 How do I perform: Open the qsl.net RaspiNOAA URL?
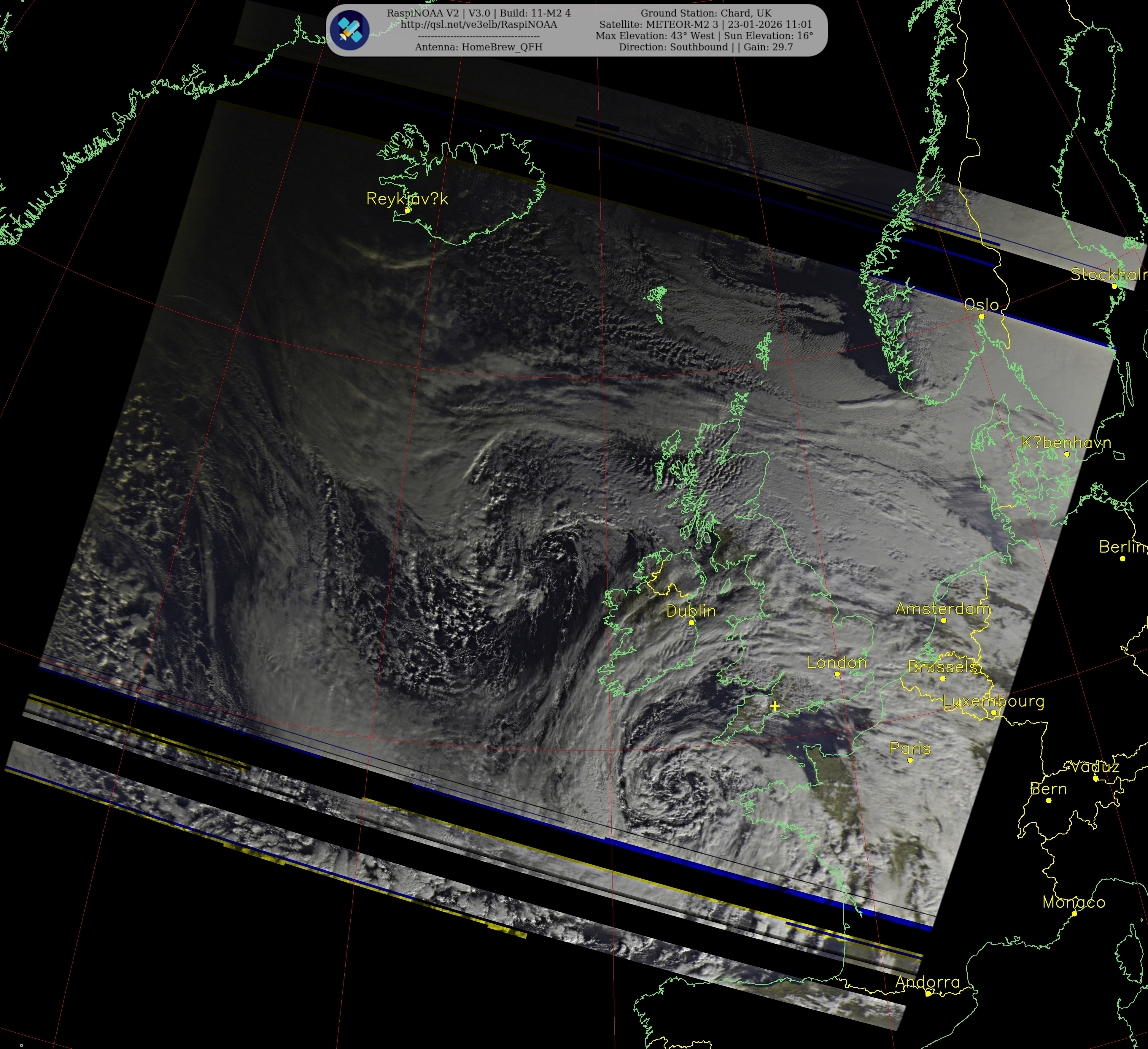[478, 25]
